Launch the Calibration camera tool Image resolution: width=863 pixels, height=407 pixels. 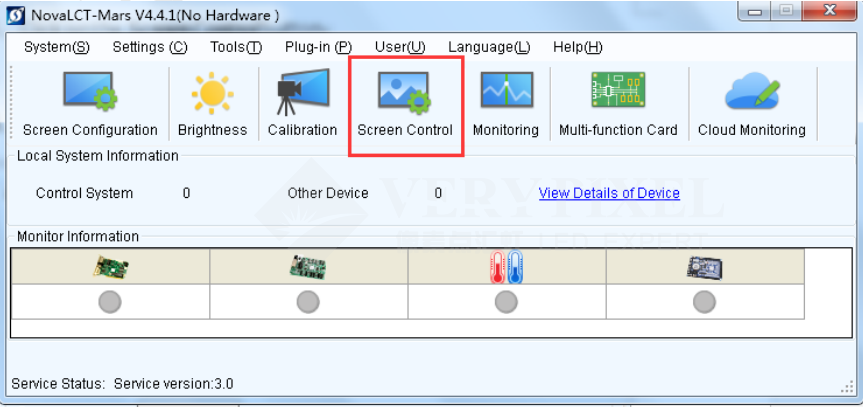tap(303, 104)
